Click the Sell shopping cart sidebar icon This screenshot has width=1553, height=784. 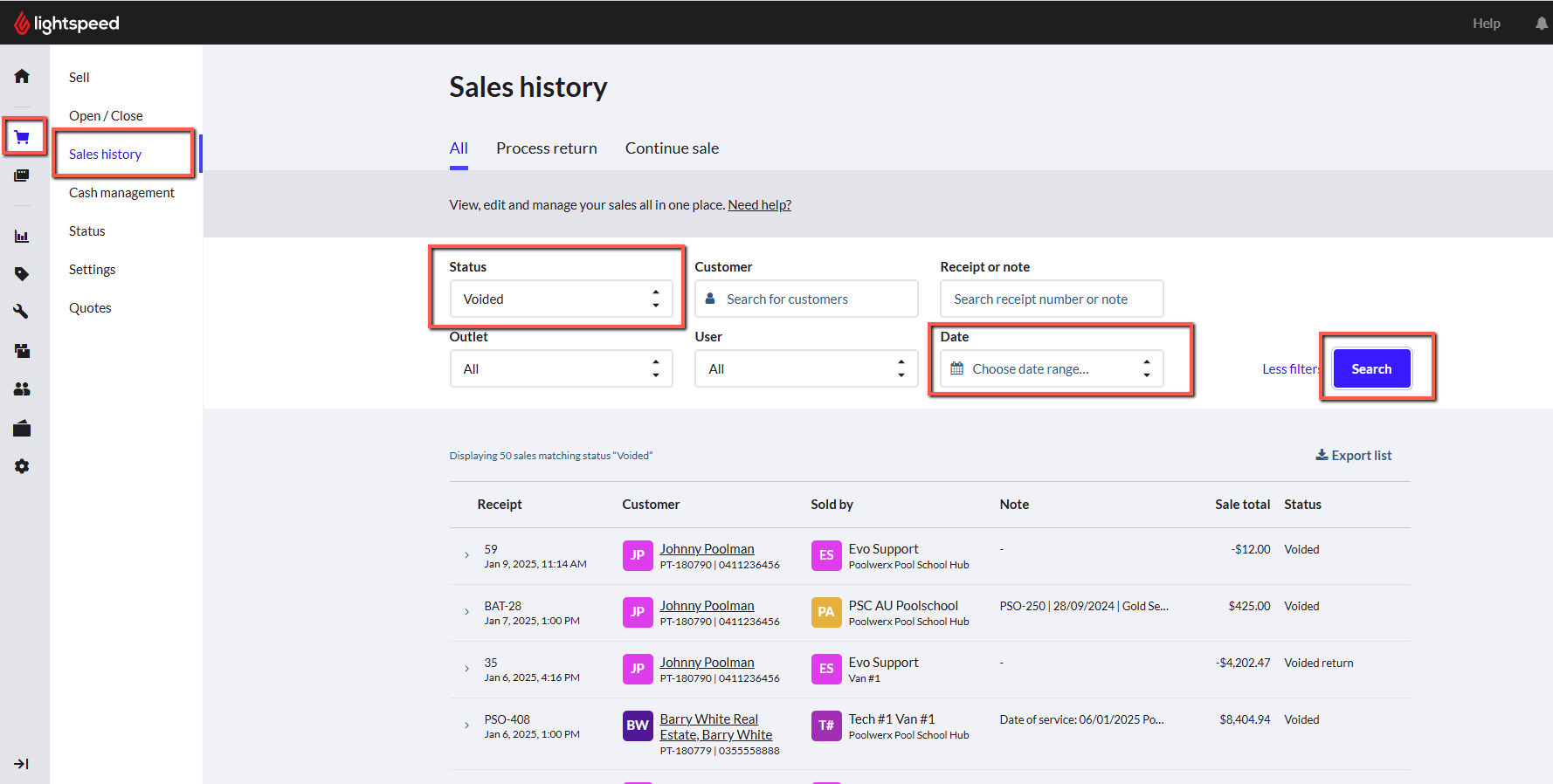[x=22, y=137]
